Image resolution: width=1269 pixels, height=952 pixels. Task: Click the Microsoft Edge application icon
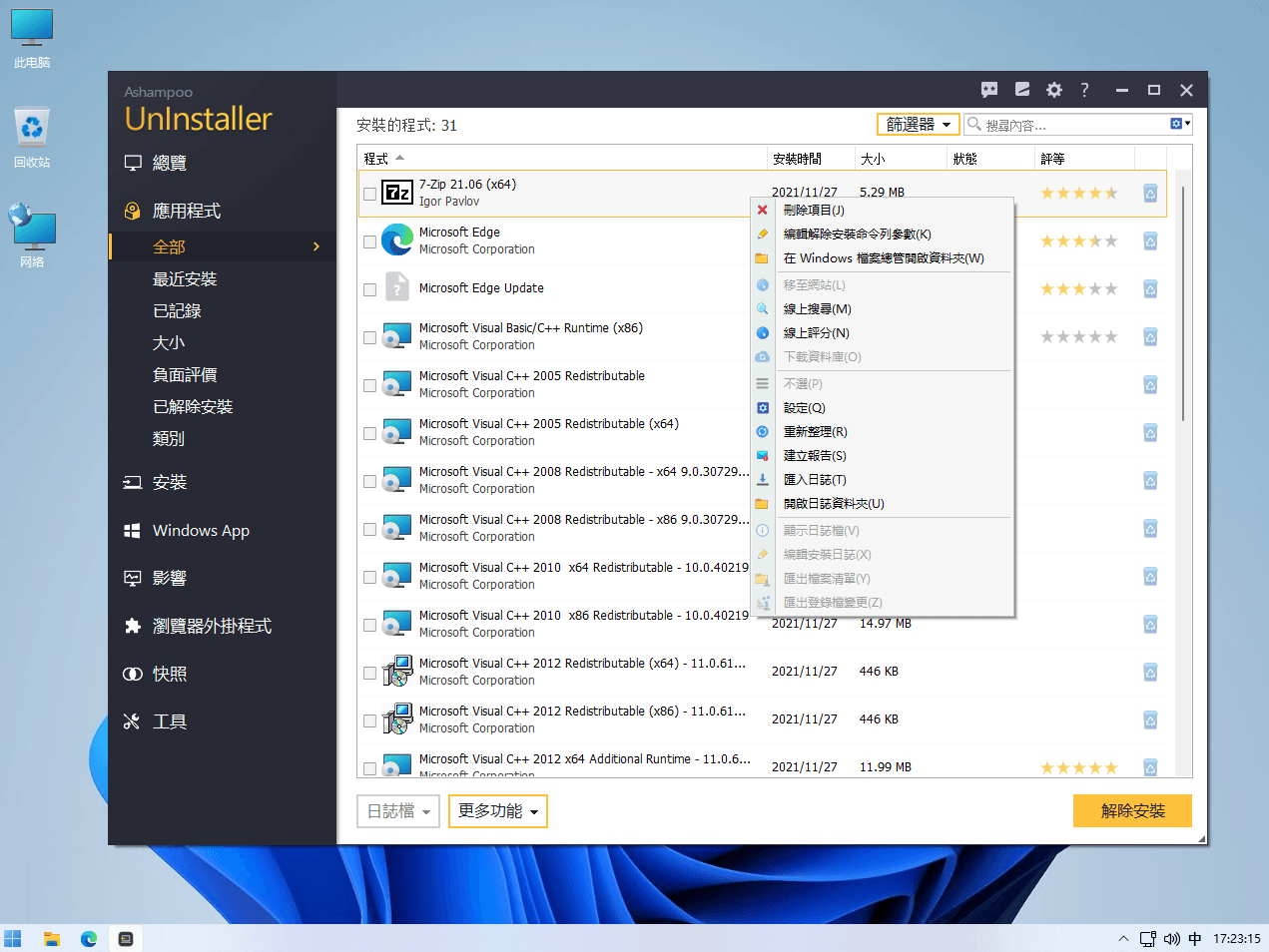[x=397, y=240]
